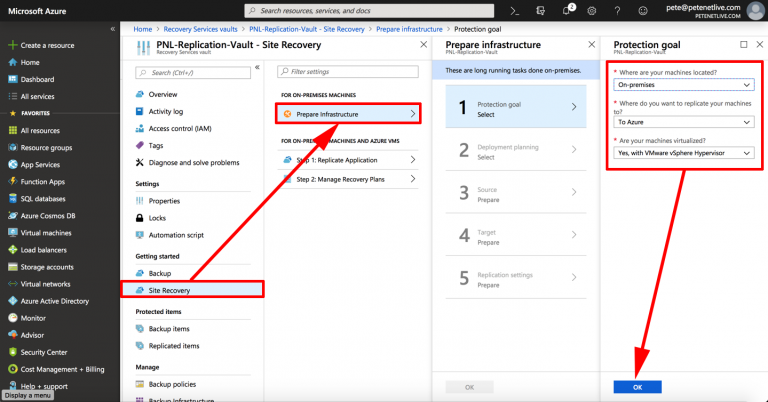Select step 5 Replication settings
The height and width of the screenshot is (402, 768).
coord(516,277)
